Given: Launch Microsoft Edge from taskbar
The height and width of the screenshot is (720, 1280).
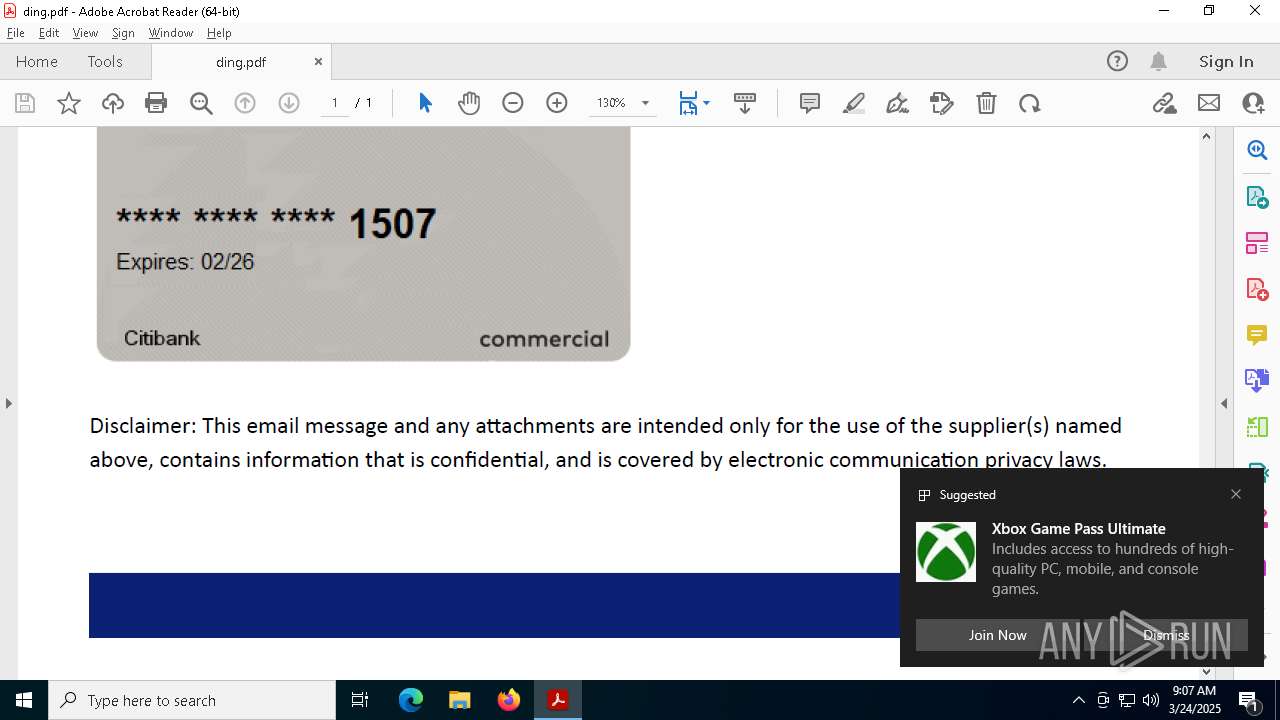Looking at the screenshot, I should (x=411, y=700).
